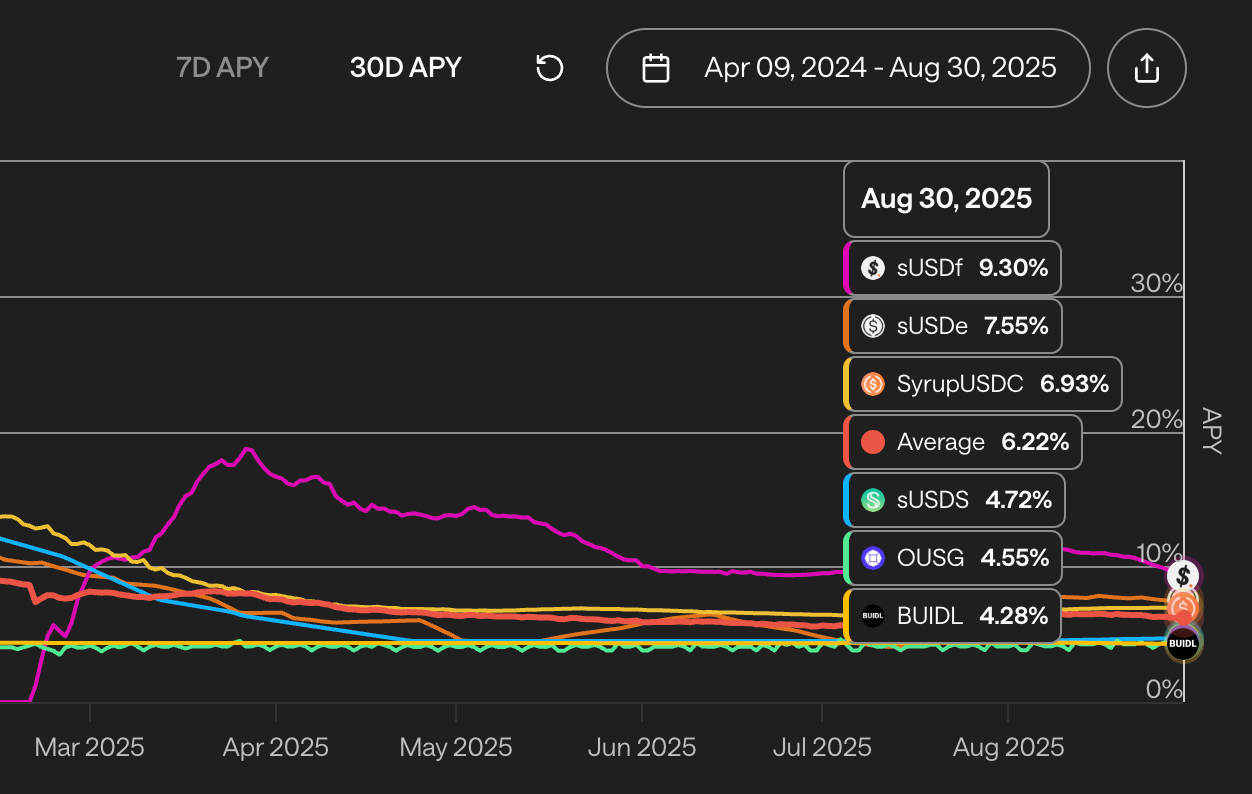This screenshot has height=794, width=1252.
Task: Click the Apr 2025 axis label
Action: (276, 747)
